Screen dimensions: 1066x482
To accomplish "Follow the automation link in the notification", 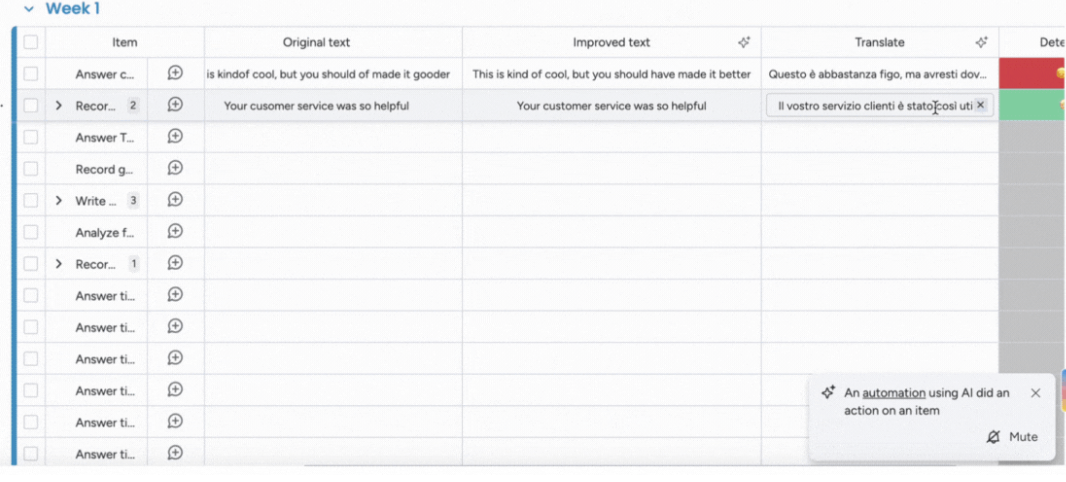I will coord(893,392).
